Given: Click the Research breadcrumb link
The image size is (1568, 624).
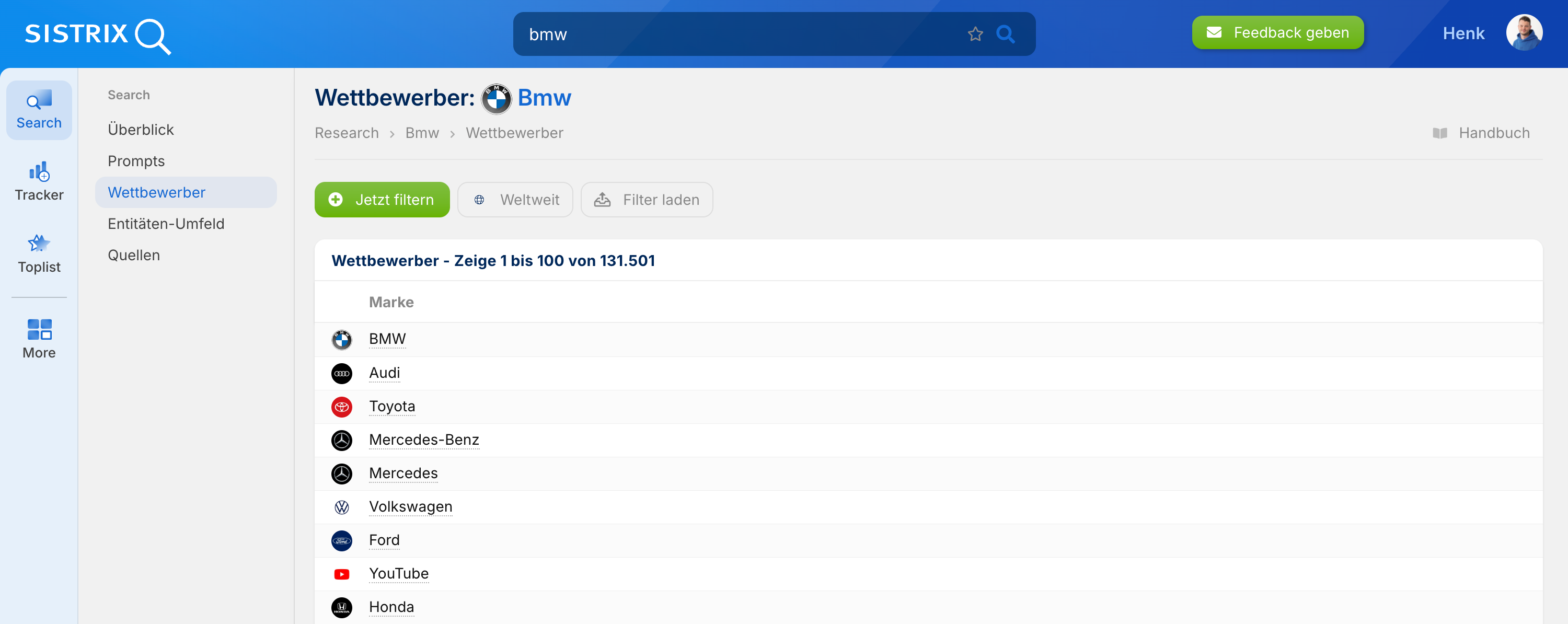Looking at the screenshot, I should pos(347,133).
